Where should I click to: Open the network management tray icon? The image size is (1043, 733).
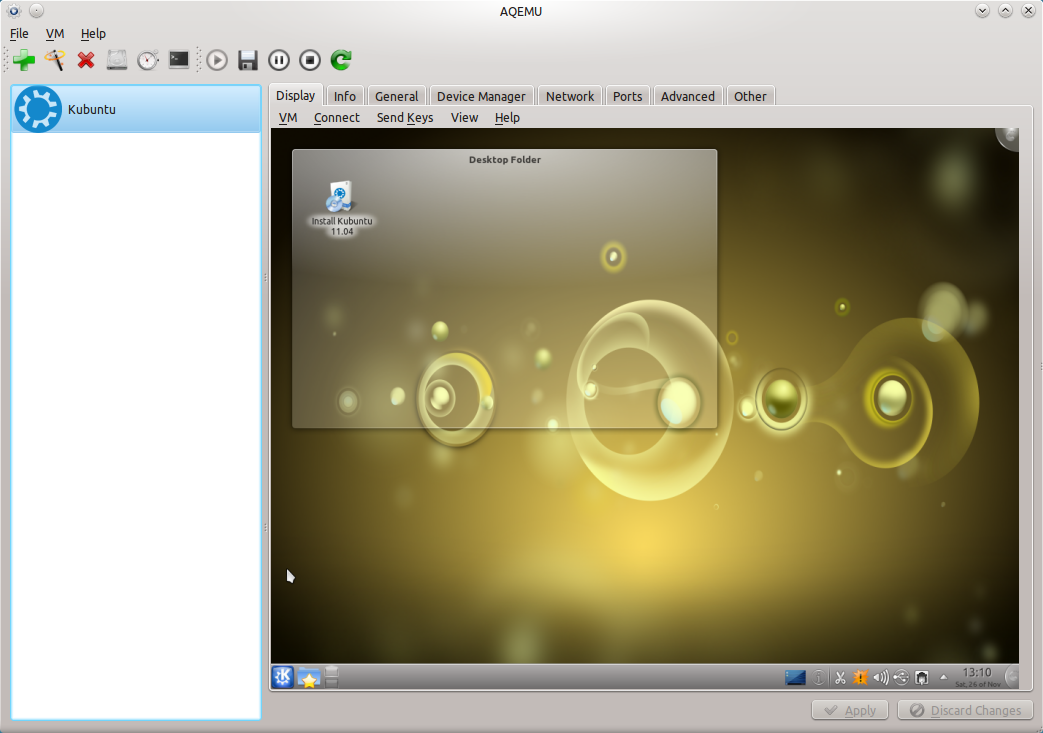[x=922, y=678]
